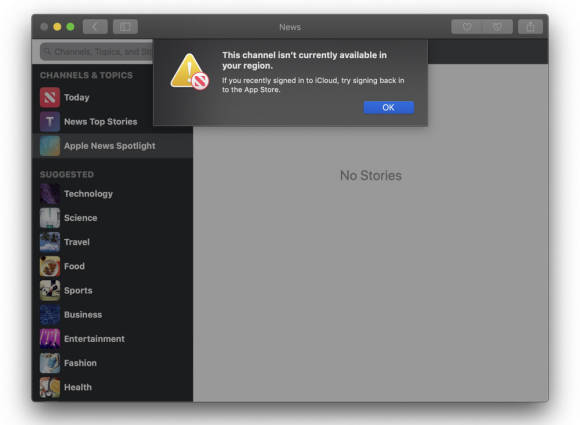Click the green full-screen window button

coord(70,27)
